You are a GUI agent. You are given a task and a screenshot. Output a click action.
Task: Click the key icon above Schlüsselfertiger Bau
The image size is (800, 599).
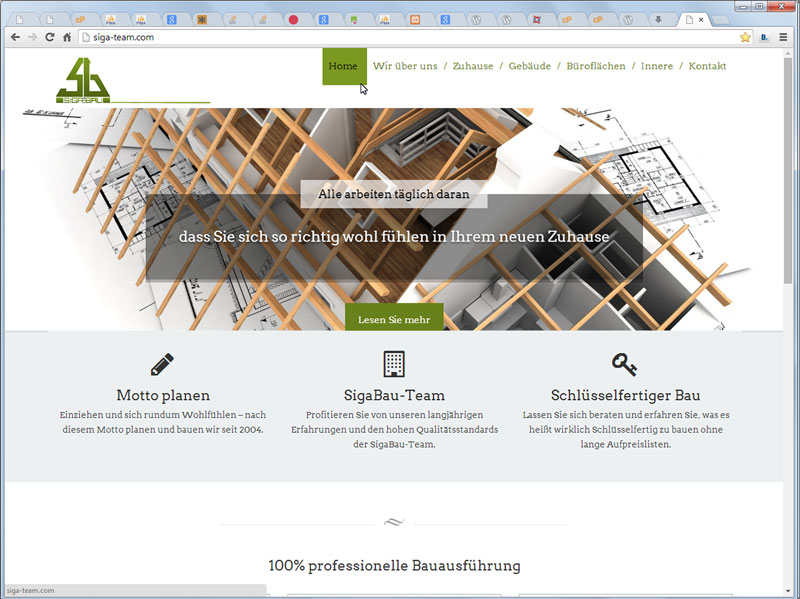[x=624, y=364]
